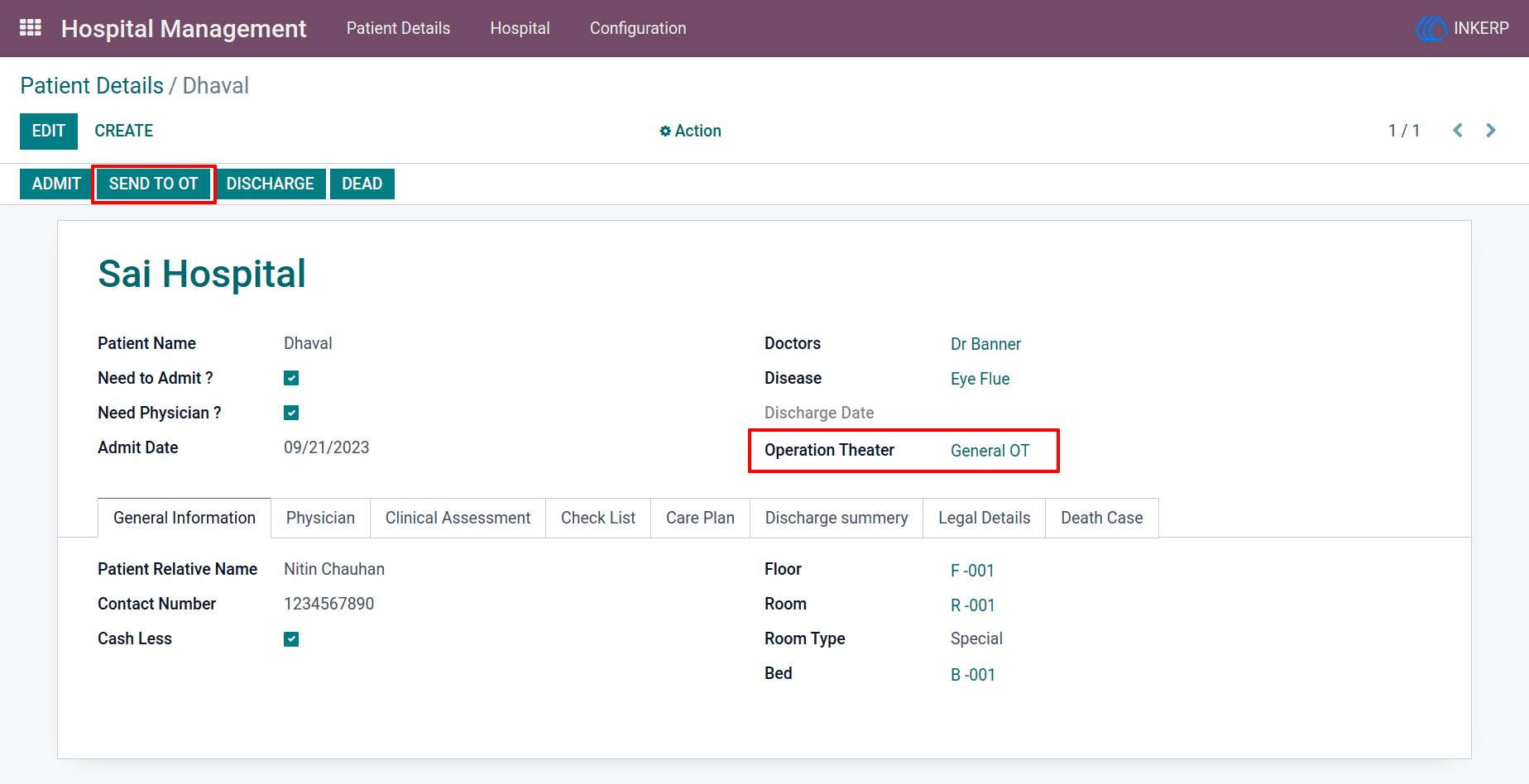
Task: Open the Dr Banner doctor link
Action: click(985, 344)
